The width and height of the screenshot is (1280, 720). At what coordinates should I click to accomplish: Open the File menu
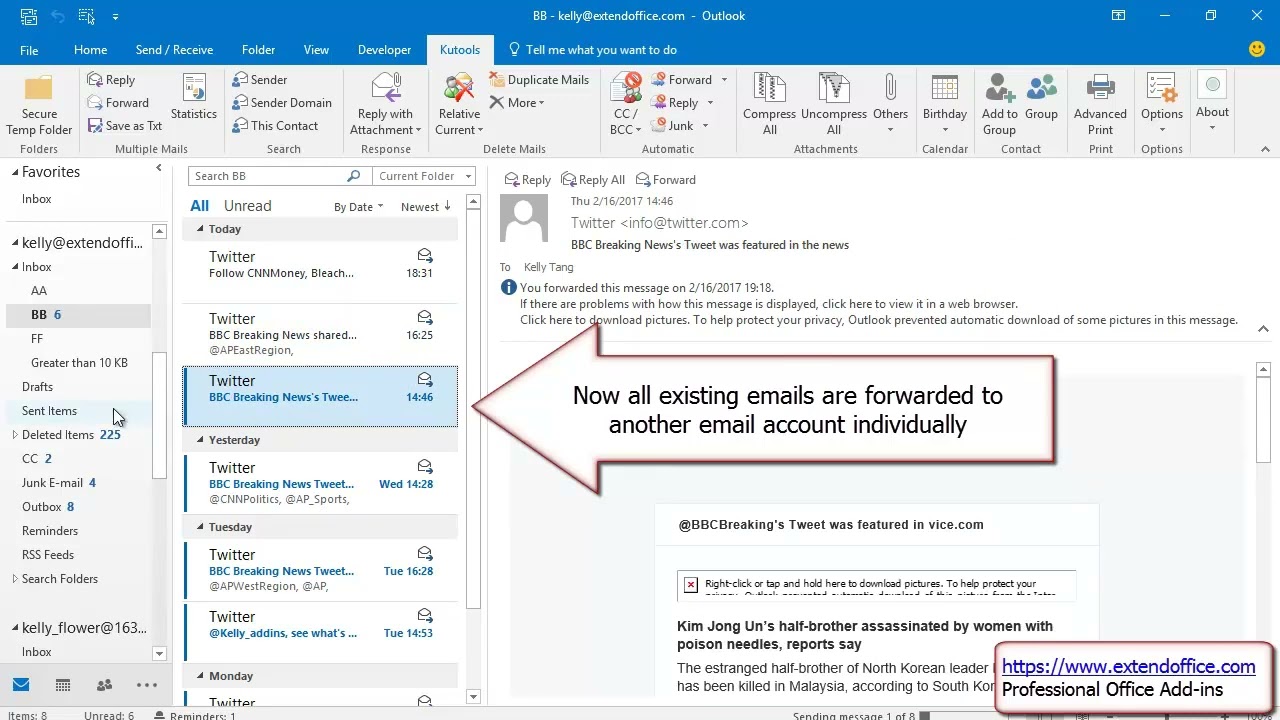point(29,50)
